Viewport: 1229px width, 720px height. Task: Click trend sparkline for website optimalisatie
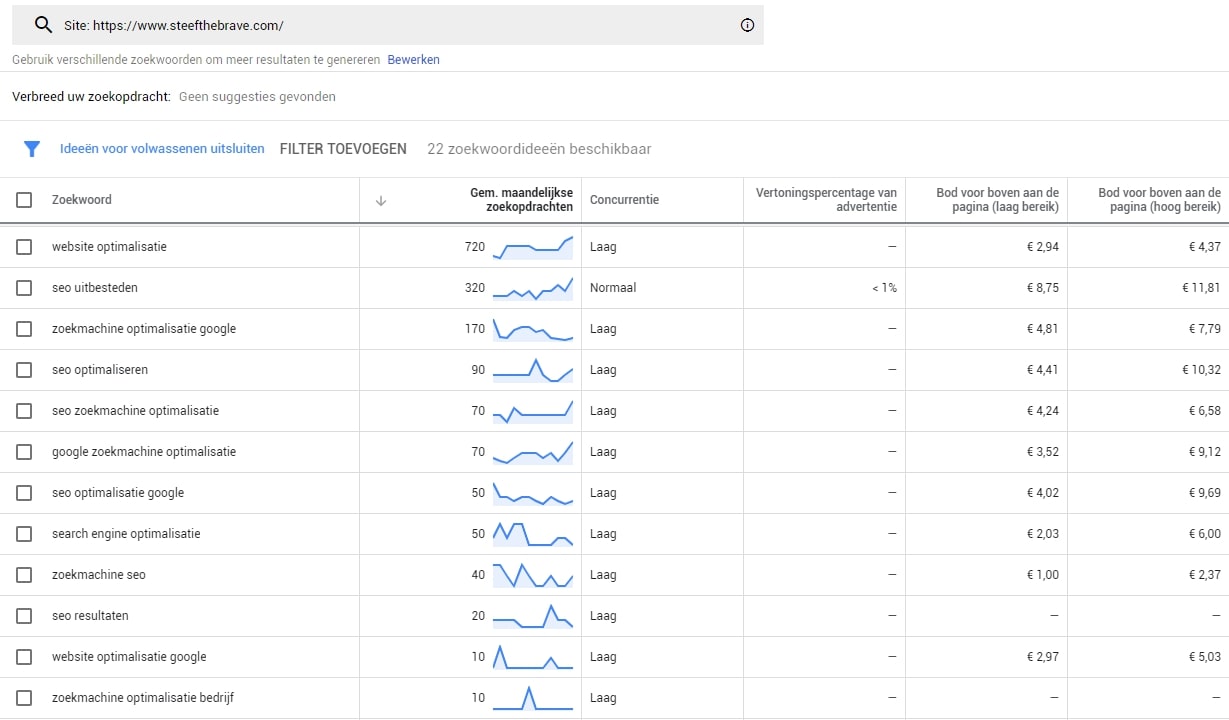(x=533, y=247)
